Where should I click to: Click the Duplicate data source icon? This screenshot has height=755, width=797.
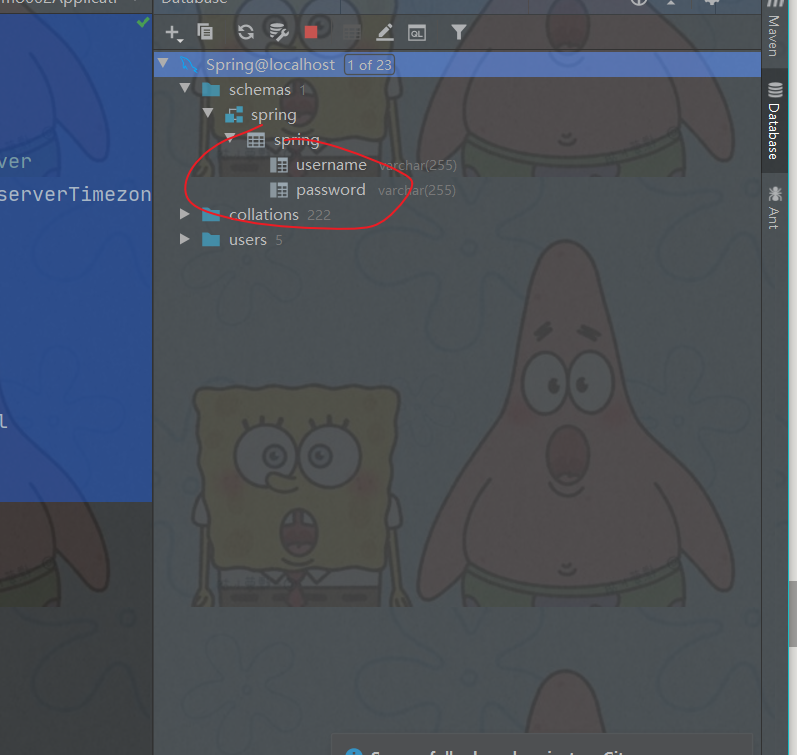tap(205, 32)
